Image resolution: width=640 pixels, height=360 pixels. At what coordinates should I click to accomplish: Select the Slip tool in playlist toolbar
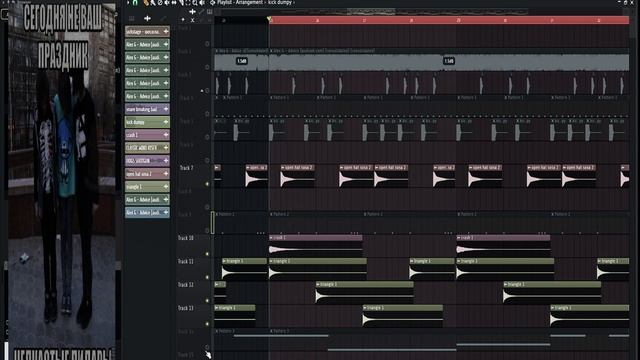[x=174, y=3]
